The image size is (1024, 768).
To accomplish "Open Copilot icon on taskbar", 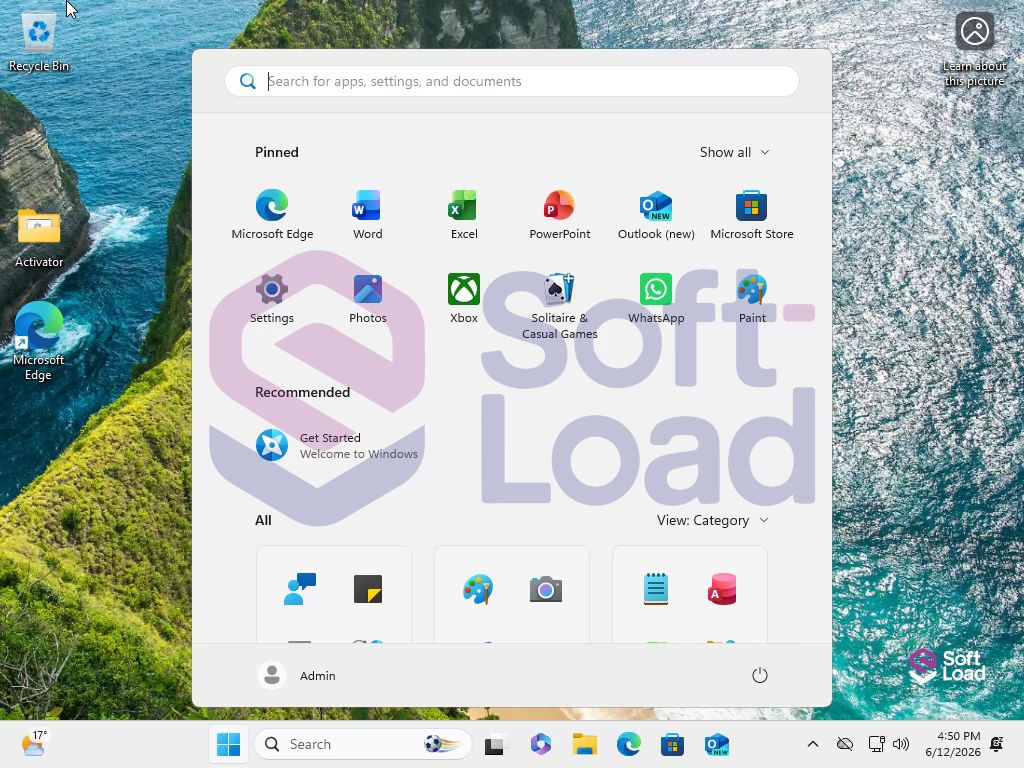I will [541, 744].
